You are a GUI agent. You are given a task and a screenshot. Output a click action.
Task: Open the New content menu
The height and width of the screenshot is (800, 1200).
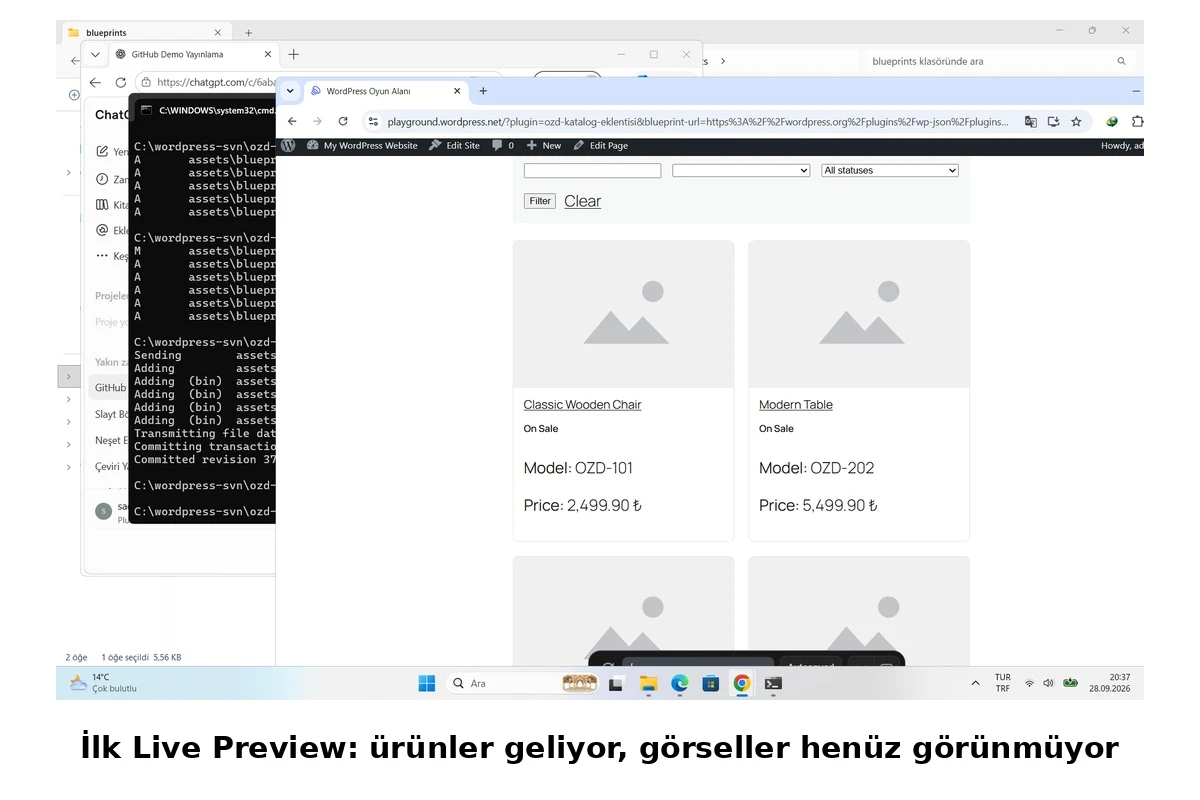[544, 145]
